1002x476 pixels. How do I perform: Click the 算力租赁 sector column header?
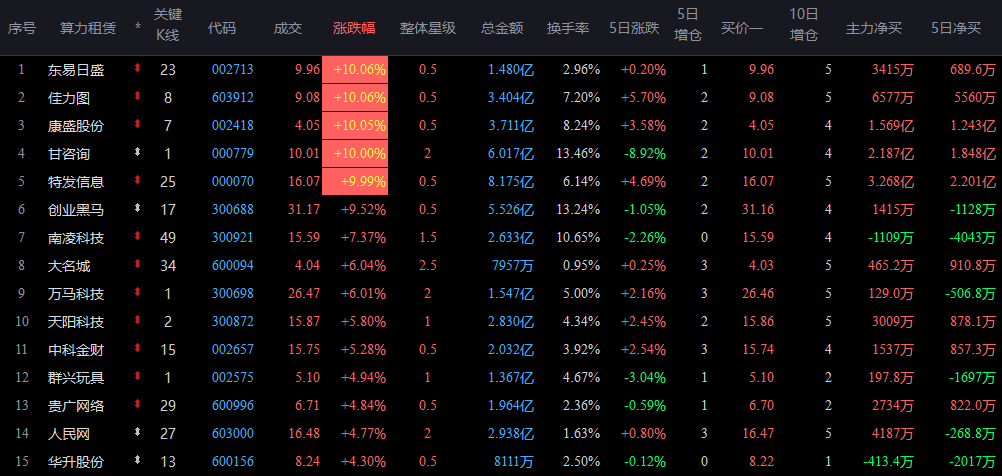(88, 28)
